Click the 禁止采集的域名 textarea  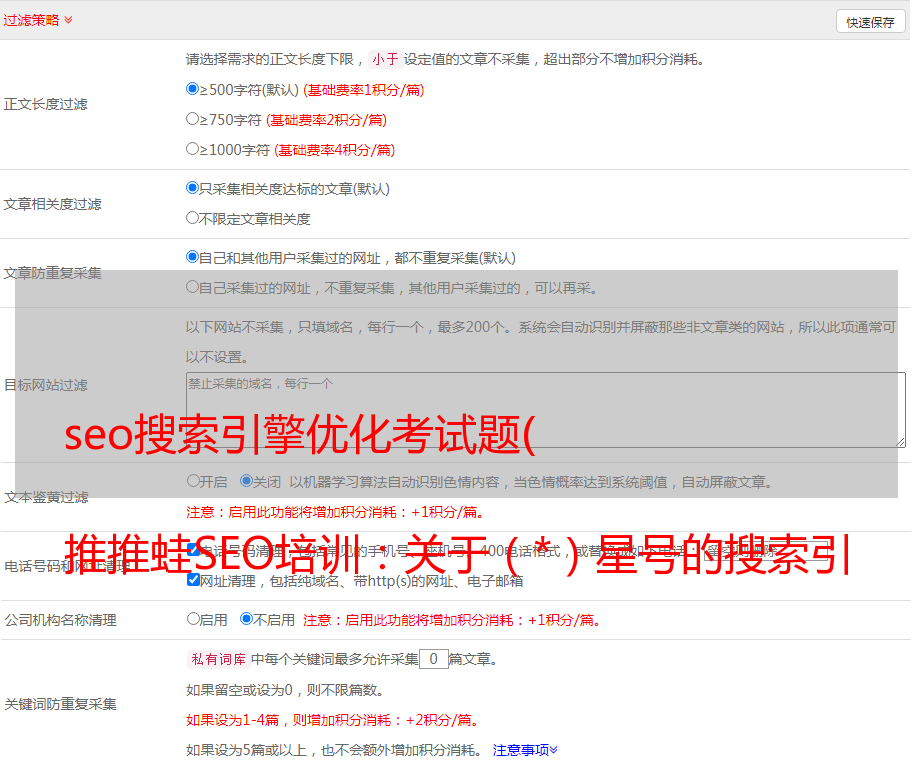546,410
